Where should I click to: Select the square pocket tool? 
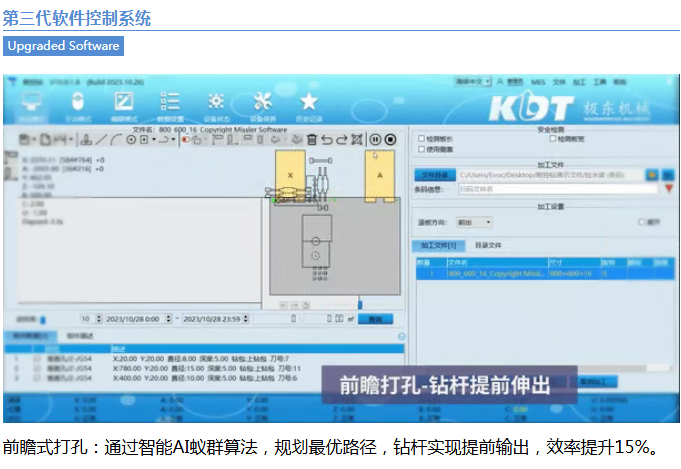(x=144, y=140)
